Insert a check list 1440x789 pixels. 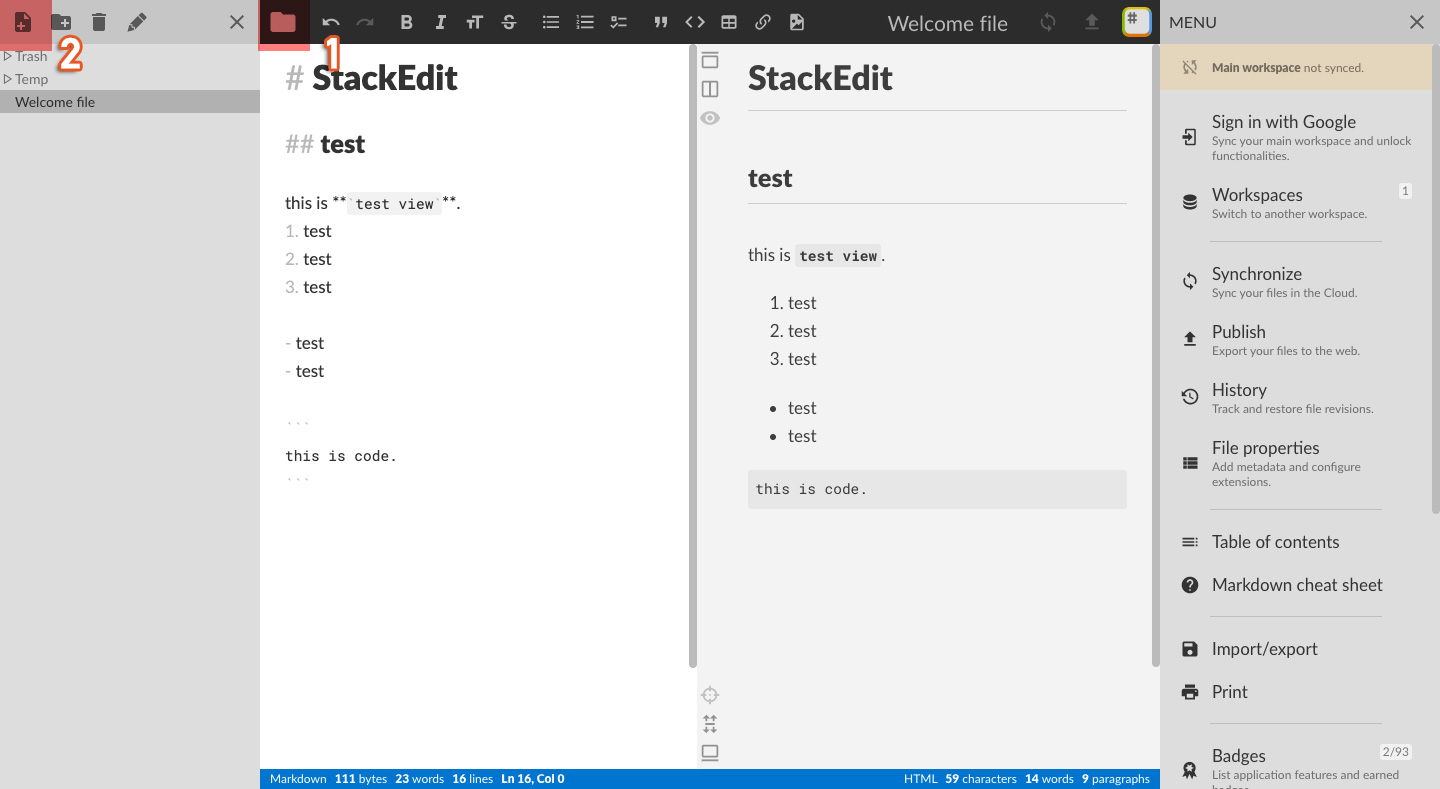[x=619, y=22]
